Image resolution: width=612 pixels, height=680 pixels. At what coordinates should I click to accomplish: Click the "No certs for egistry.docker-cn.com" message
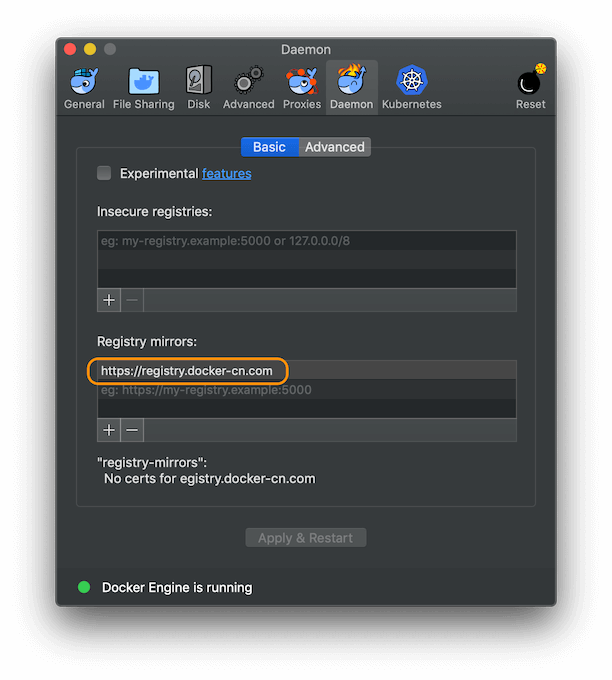pyautogui.click(x=209, y=479)
